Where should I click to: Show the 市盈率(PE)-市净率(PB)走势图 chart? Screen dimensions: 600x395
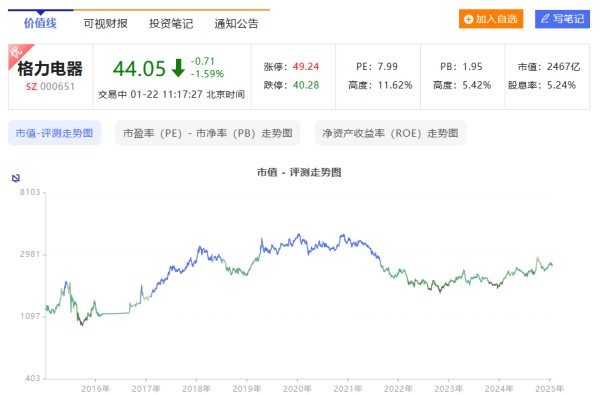click(x=208, y=133)
